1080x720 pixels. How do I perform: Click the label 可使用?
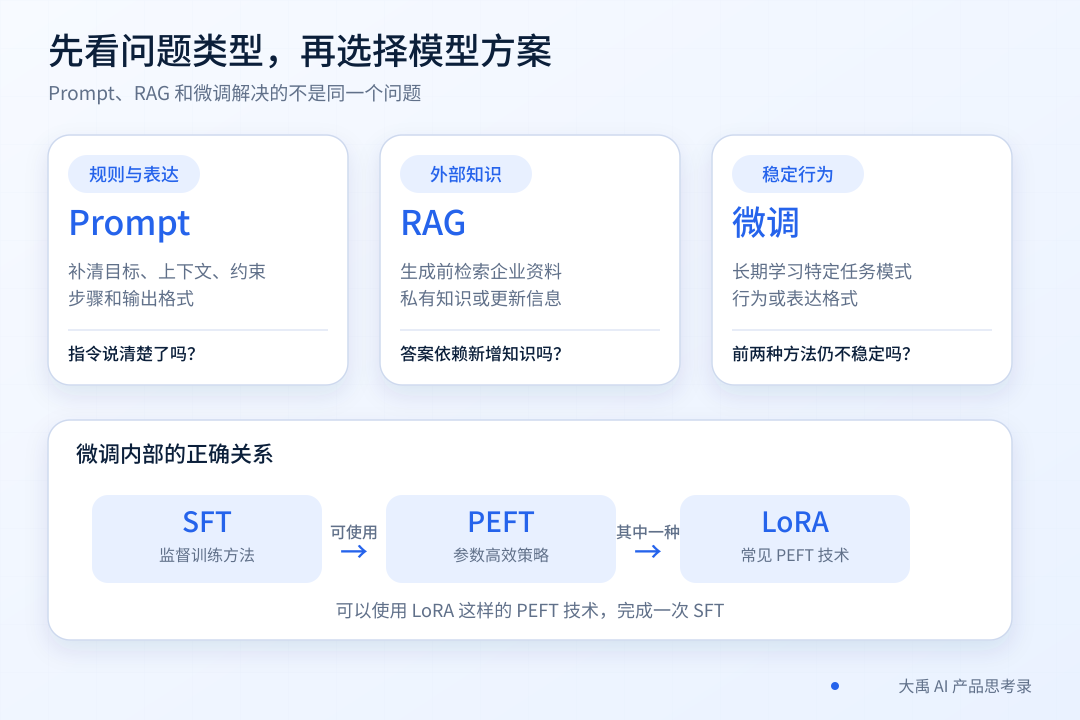click(353, 532)
